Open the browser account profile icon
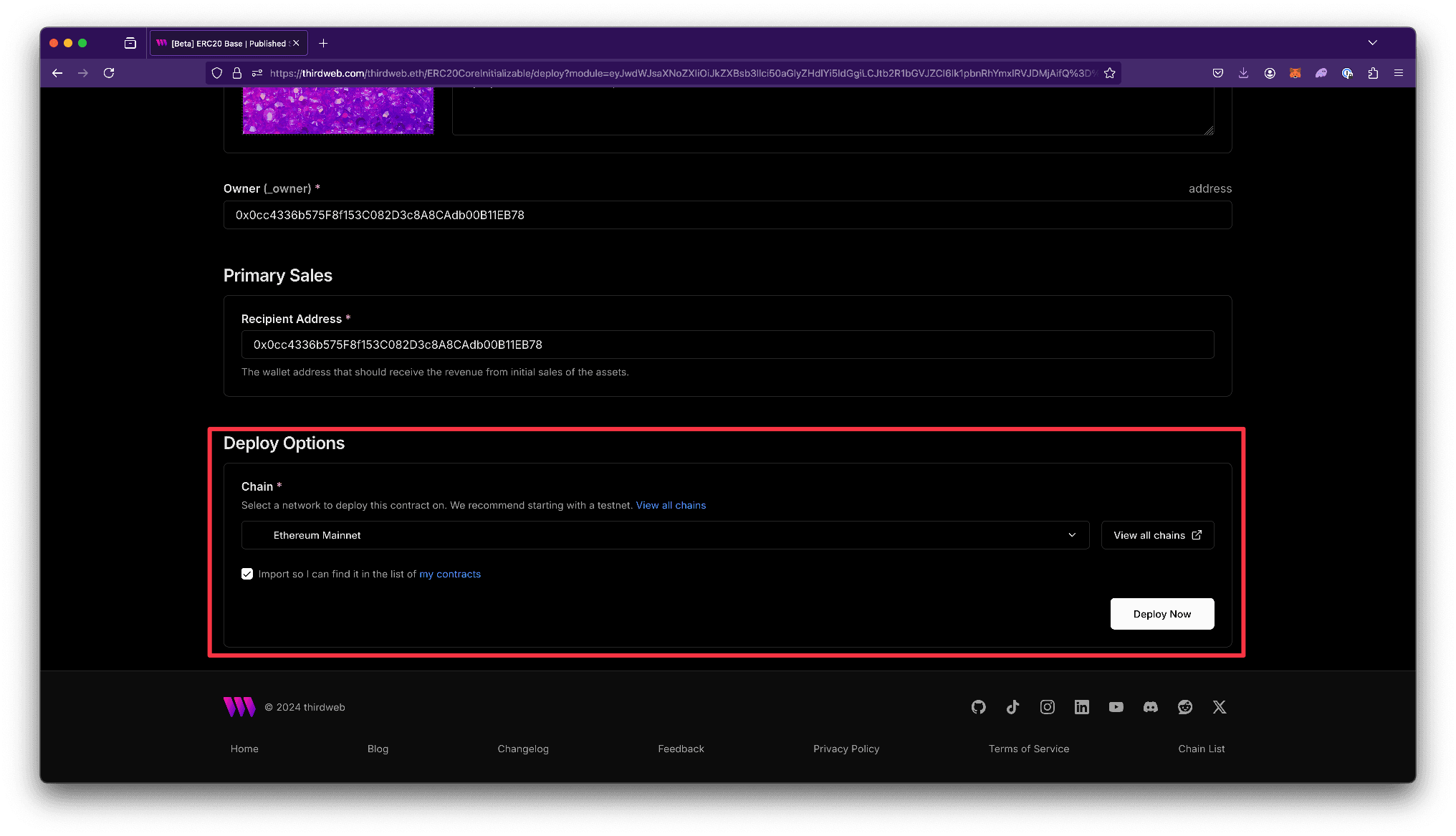Viewport: 1456px width, 836px height. point(1270,72)
